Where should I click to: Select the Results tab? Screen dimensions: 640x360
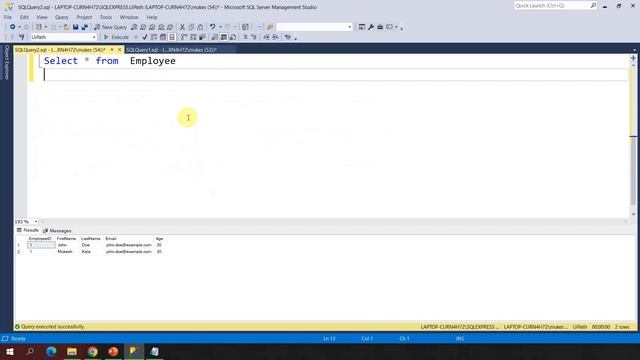(28, 230)
